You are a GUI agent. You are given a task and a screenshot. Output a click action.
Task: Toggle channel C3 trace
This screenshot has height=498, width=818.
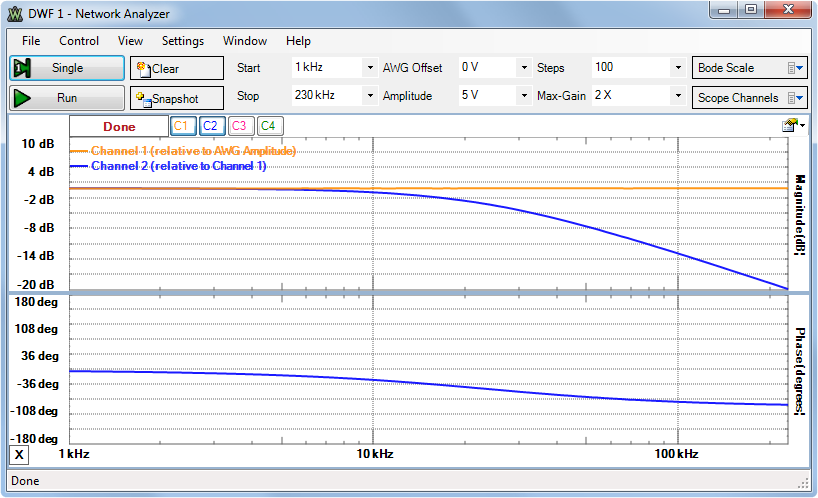click(x=240, y=126)
